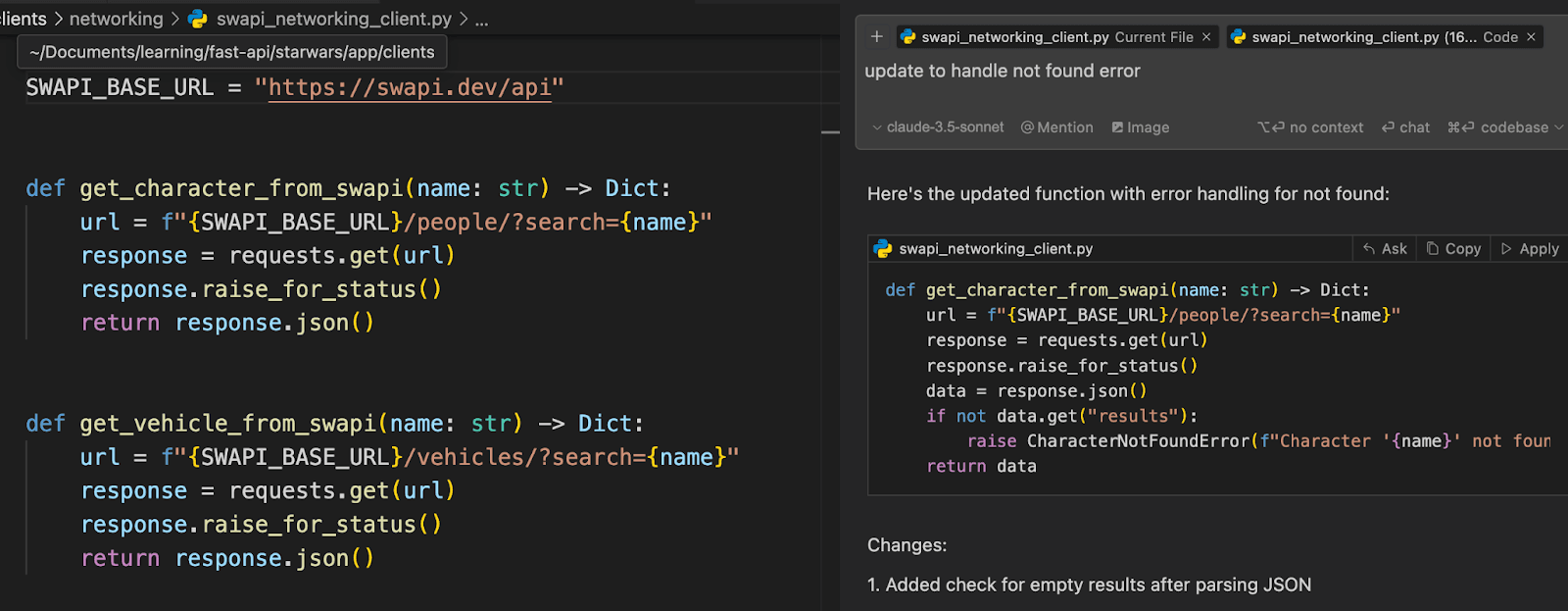Click the chat prompt input text
Viewport: 1568px width, 611px height.
[1003, 71]
